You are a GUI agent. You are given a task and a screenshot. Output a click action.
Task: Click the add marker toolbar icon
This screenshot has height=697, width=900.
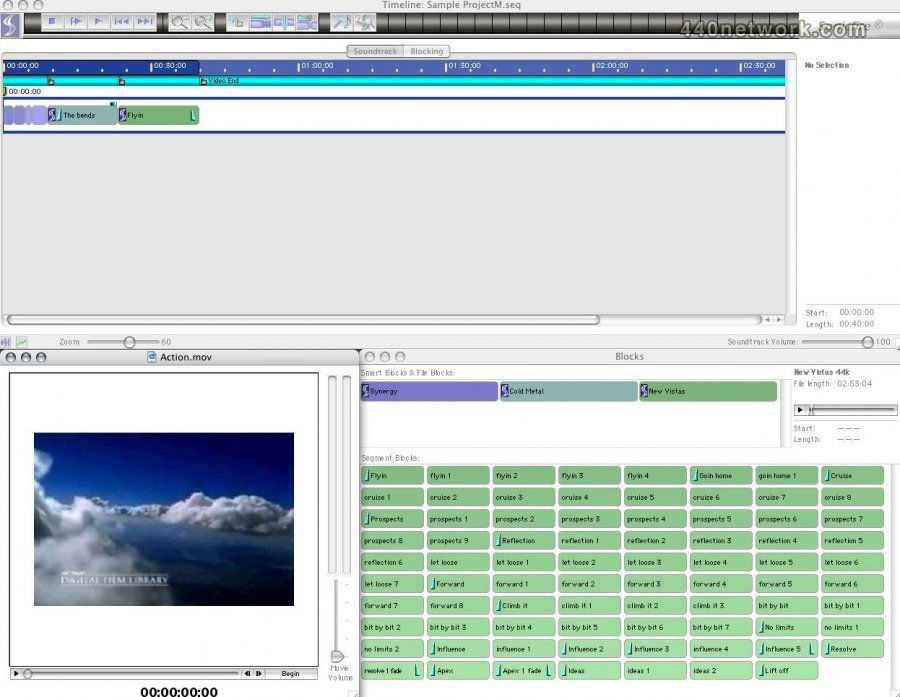(236, 22)
